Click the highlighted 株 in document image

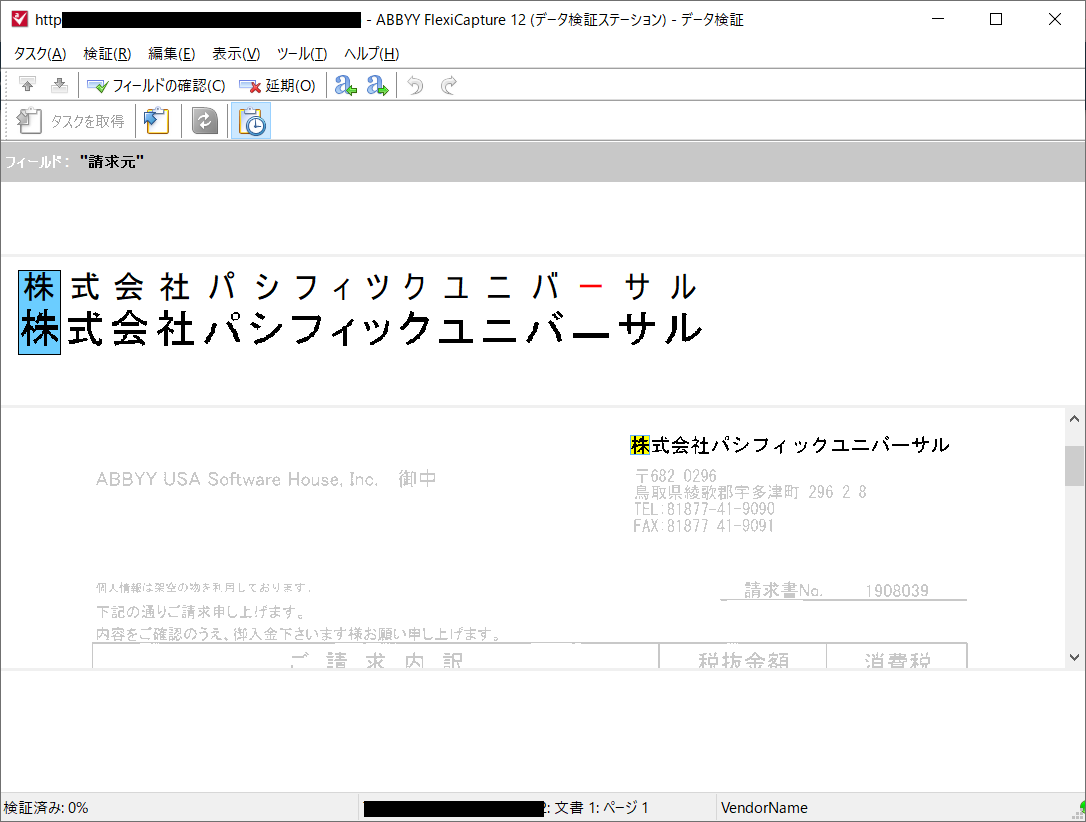pyautogui.click(x=640, y=445)
